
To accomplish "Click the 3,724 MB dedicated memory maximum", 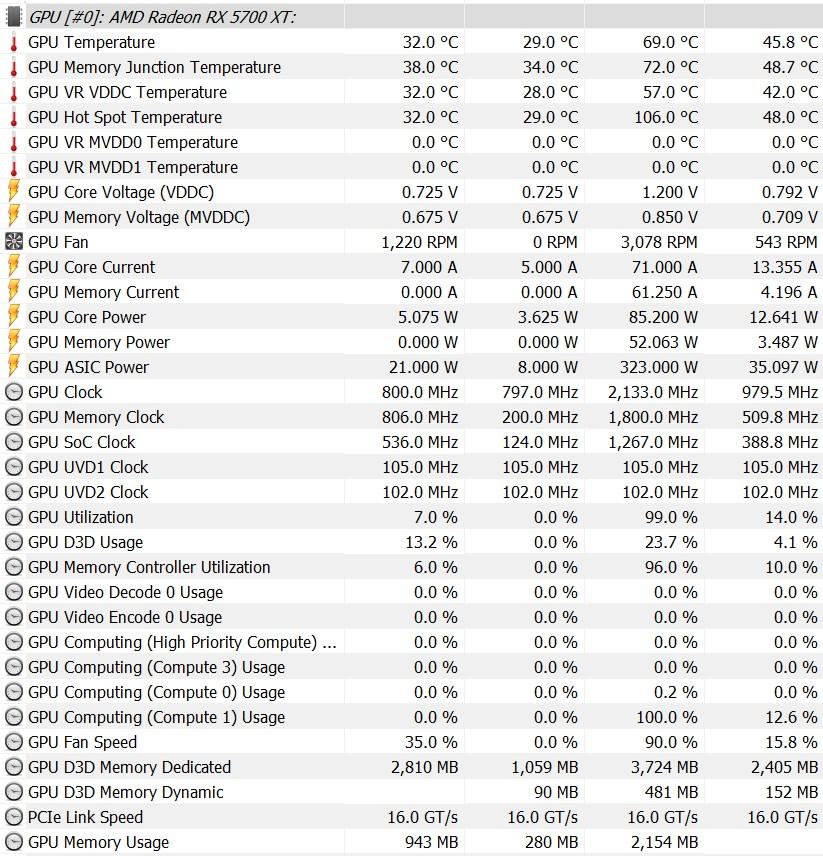I will point(664,768).
